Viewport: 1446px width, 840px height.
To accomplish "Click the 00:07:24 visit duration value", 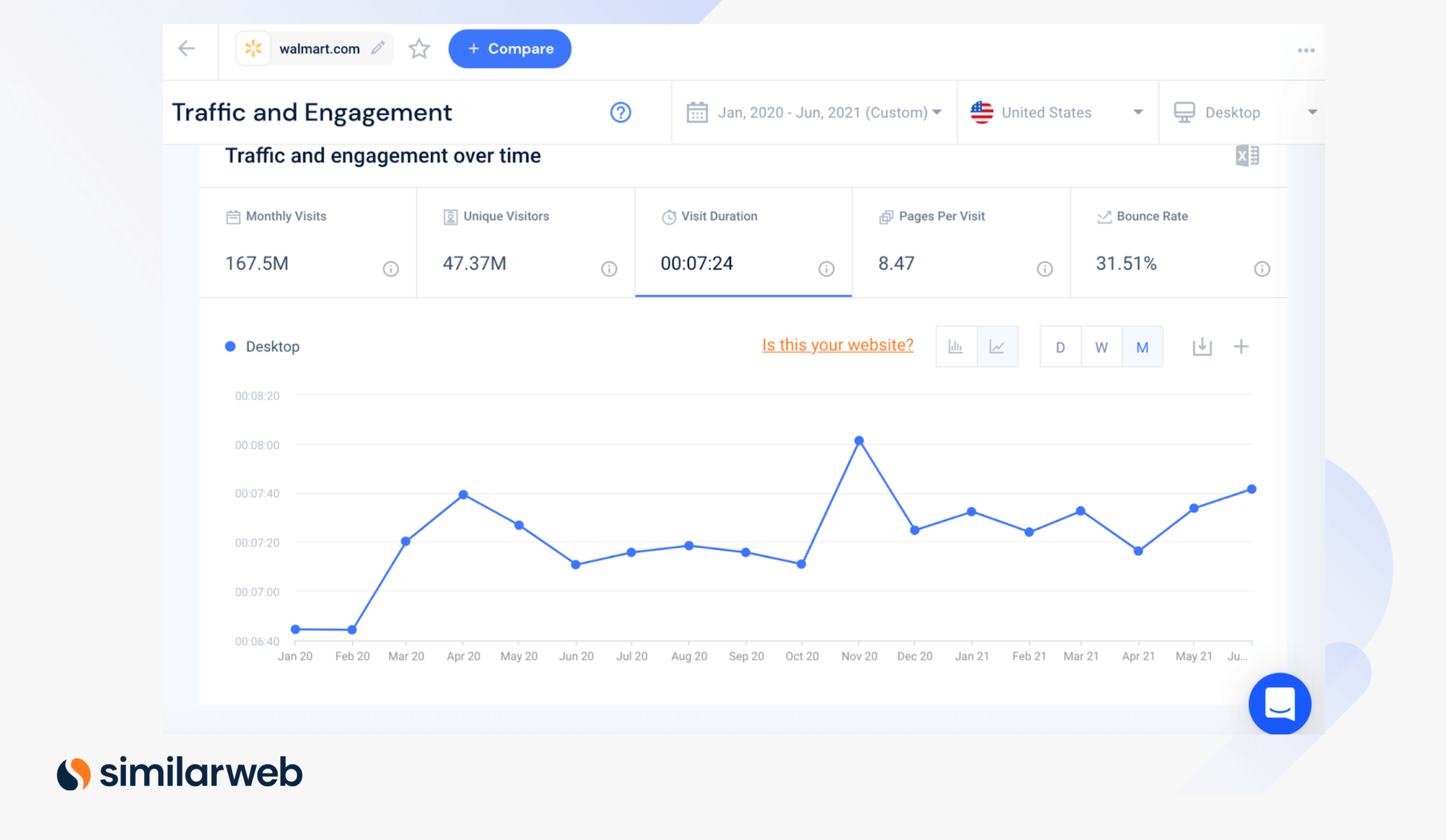I will click(697, 264).
